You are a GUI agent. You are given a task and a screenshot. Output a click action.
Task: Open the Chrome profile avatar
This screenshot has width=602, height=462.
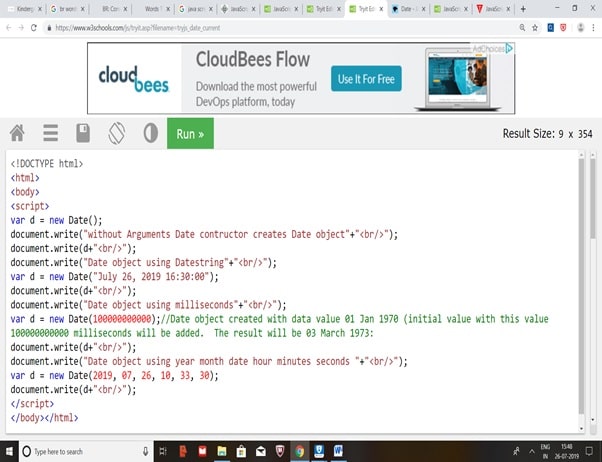pos(580,28)
